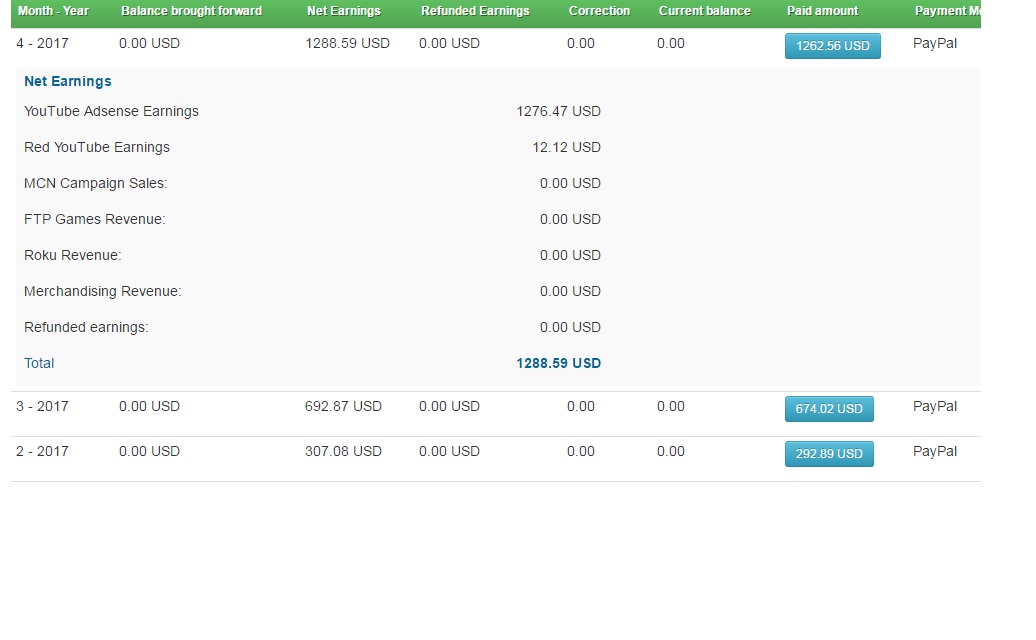Click PayPal in the 2 - 2017 row

(935, 452)
